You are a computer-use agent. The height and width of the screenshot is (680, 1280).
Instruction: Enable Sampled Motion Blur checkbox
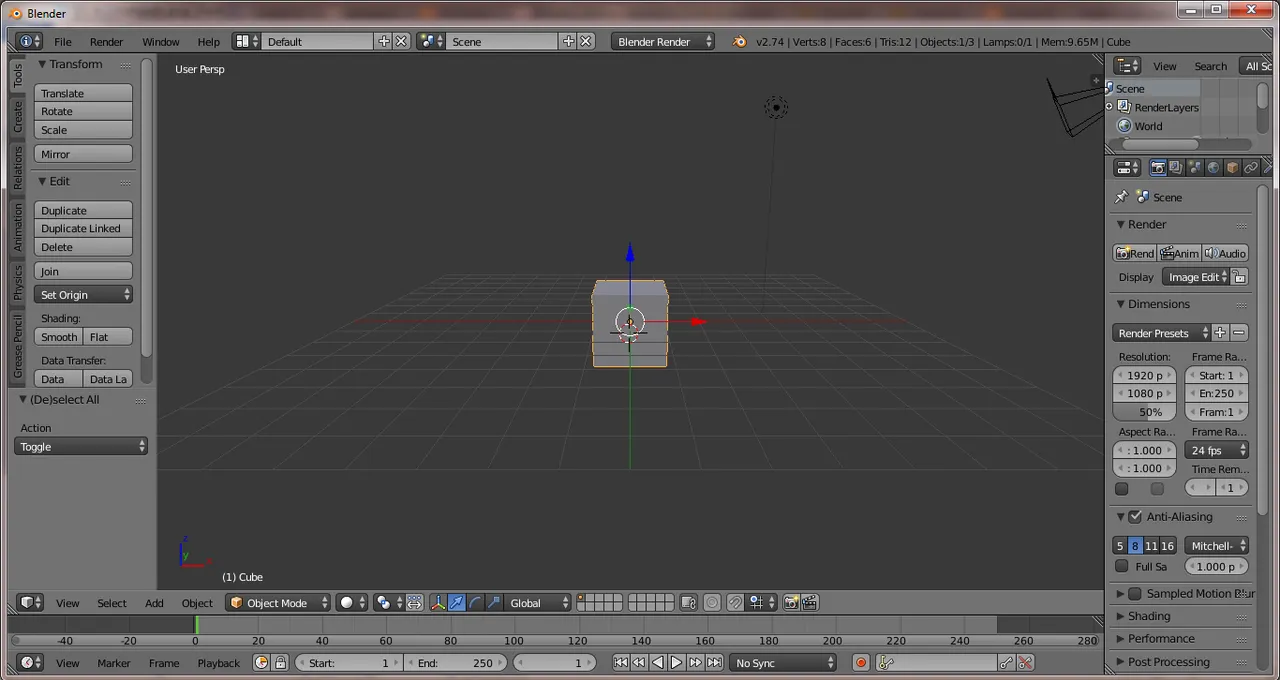pyautogui.click(x=1135, y=594)
